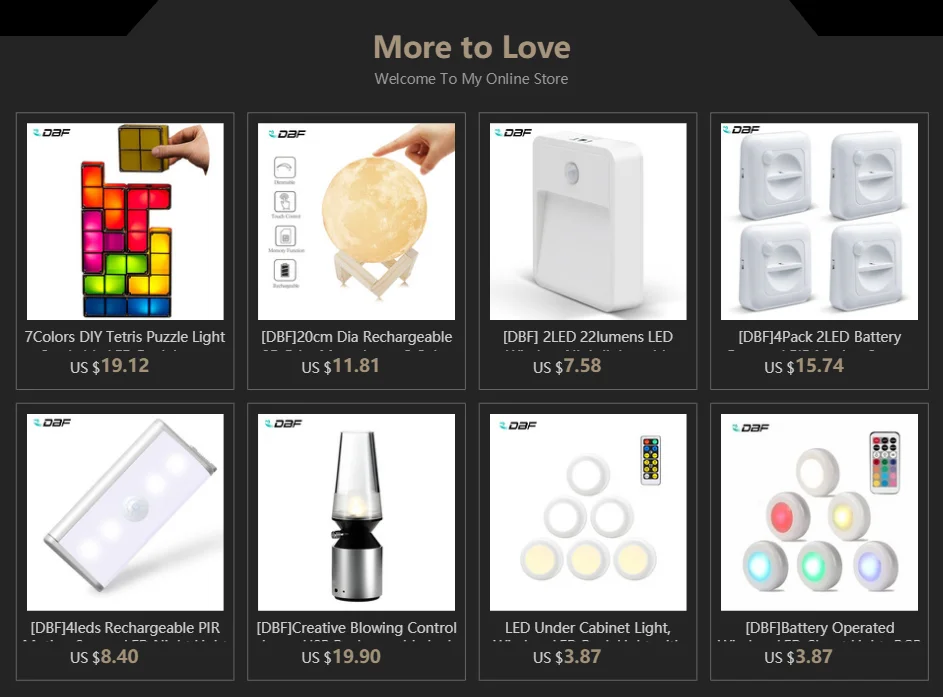Click the [DBF] 2LED 22lumens LED title

pyautogui.click(x=588, y=337)
